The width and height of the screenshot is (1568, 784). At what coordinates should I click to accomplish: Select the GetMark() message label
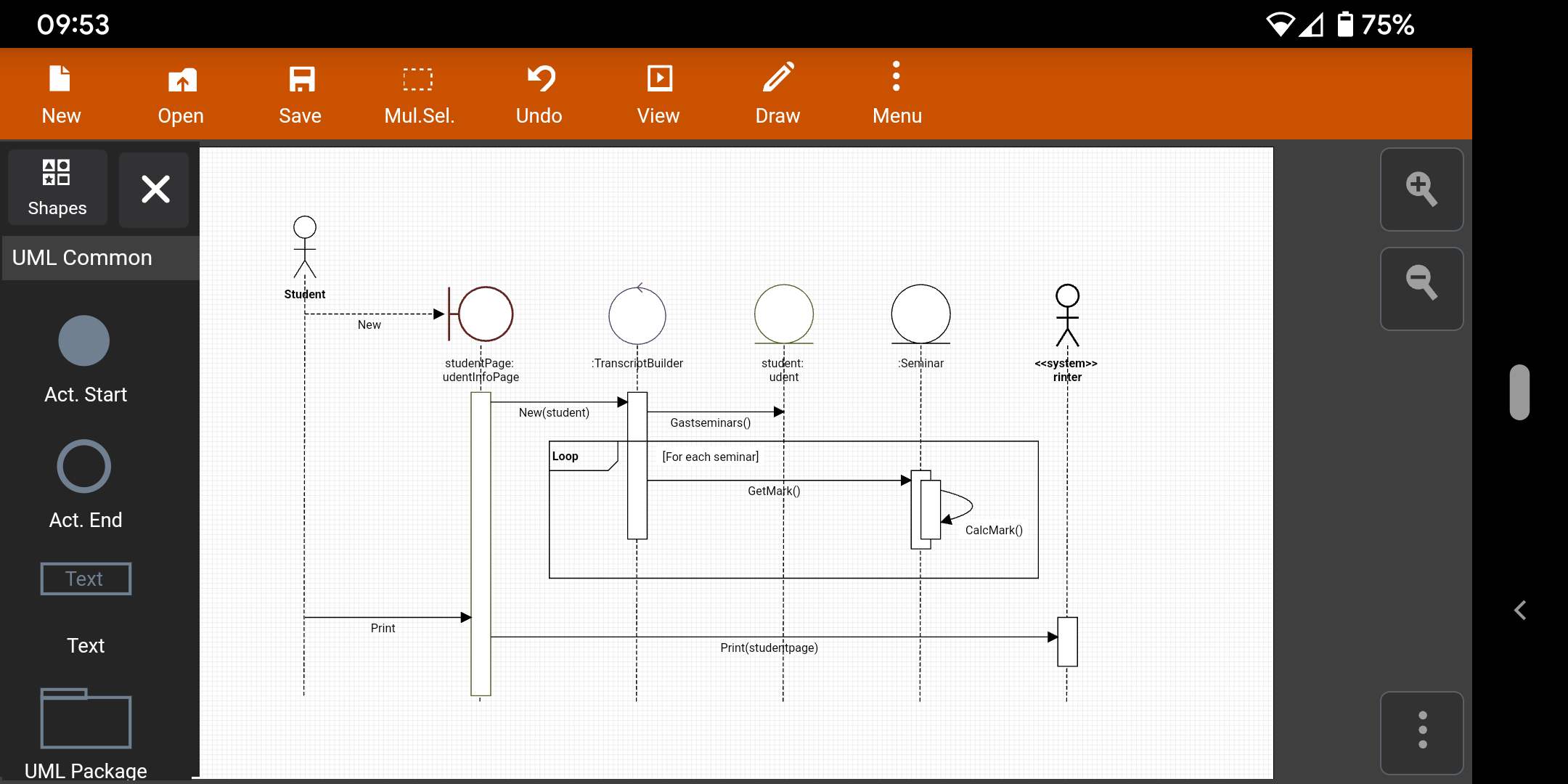(x=774, y=491)
